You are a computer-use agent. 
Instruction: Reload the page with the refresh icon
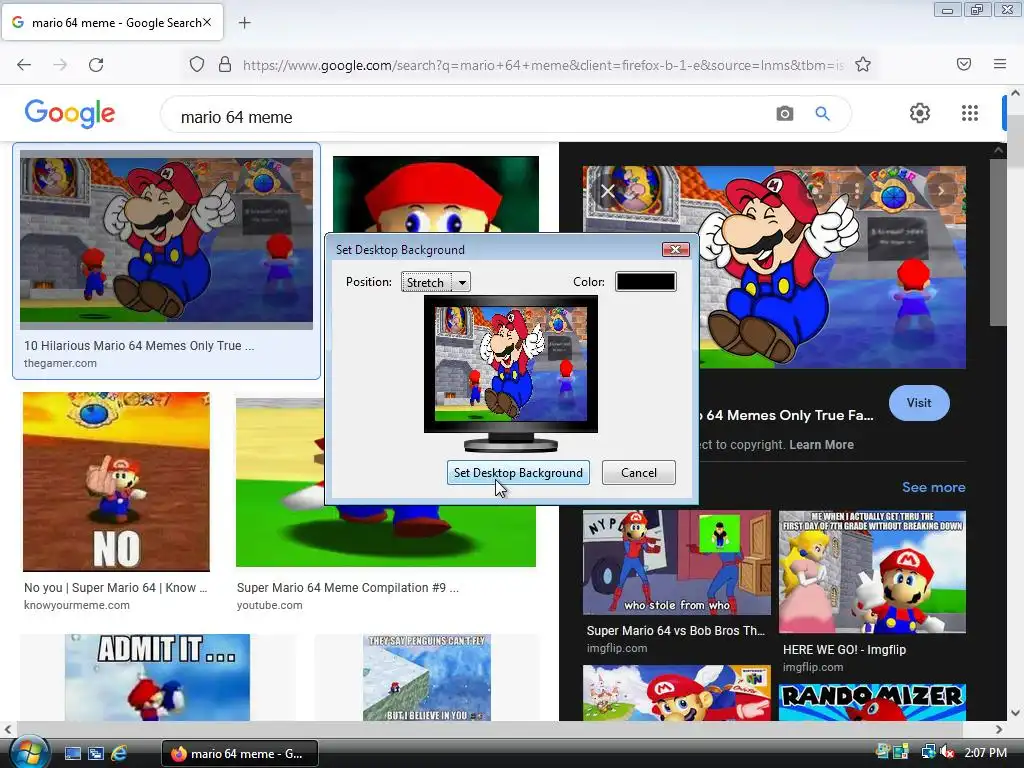coord(96,65)
